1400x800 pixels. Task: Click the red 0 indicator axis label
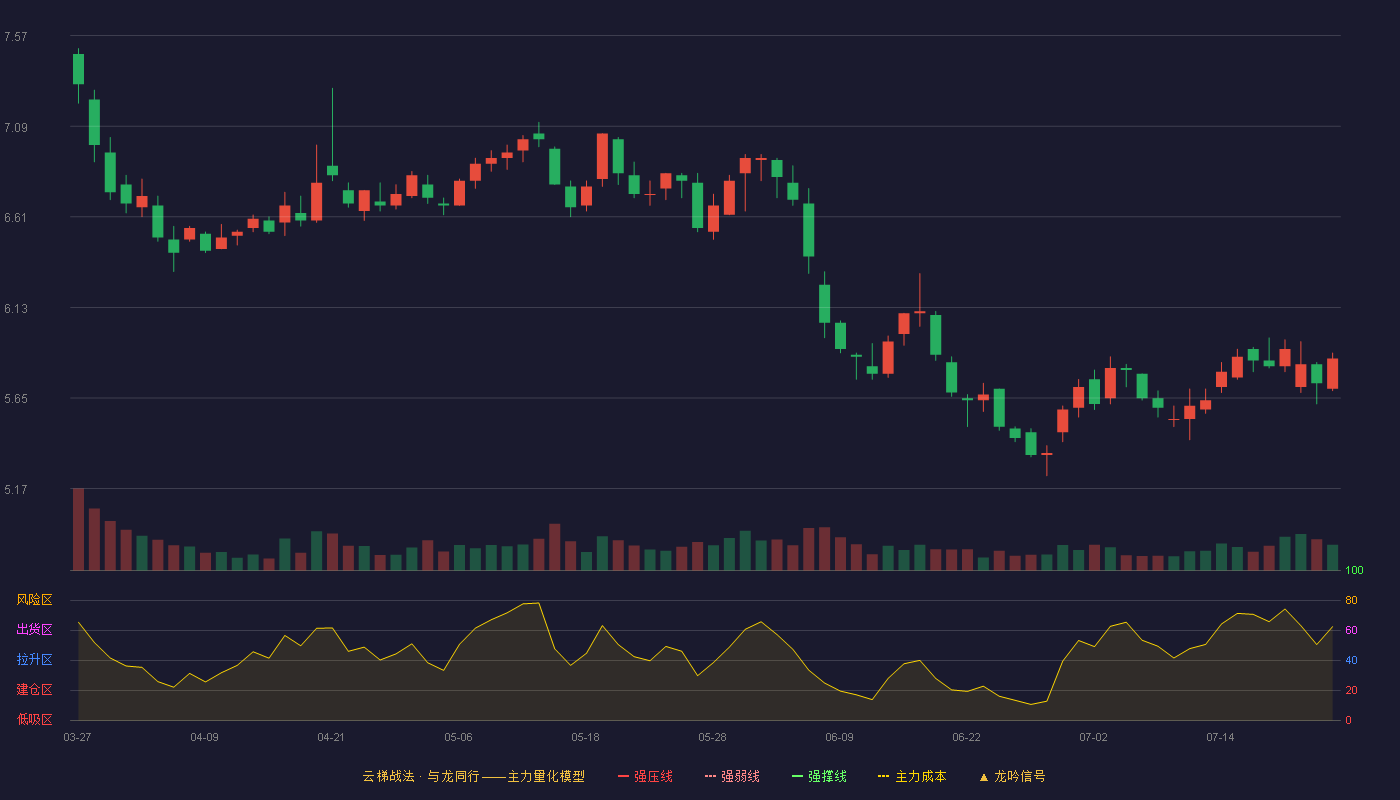(x=1348, y=720)
